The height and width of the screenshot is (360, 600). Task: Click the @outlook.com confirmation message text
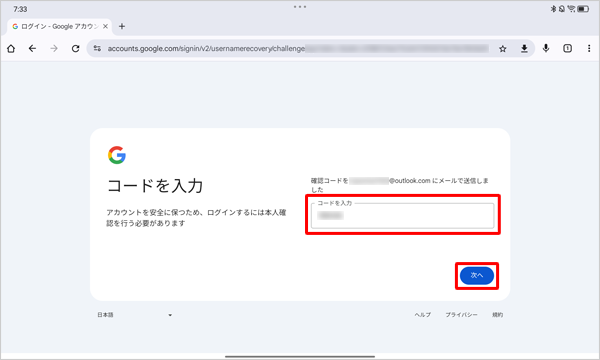[x=399, y=185]
